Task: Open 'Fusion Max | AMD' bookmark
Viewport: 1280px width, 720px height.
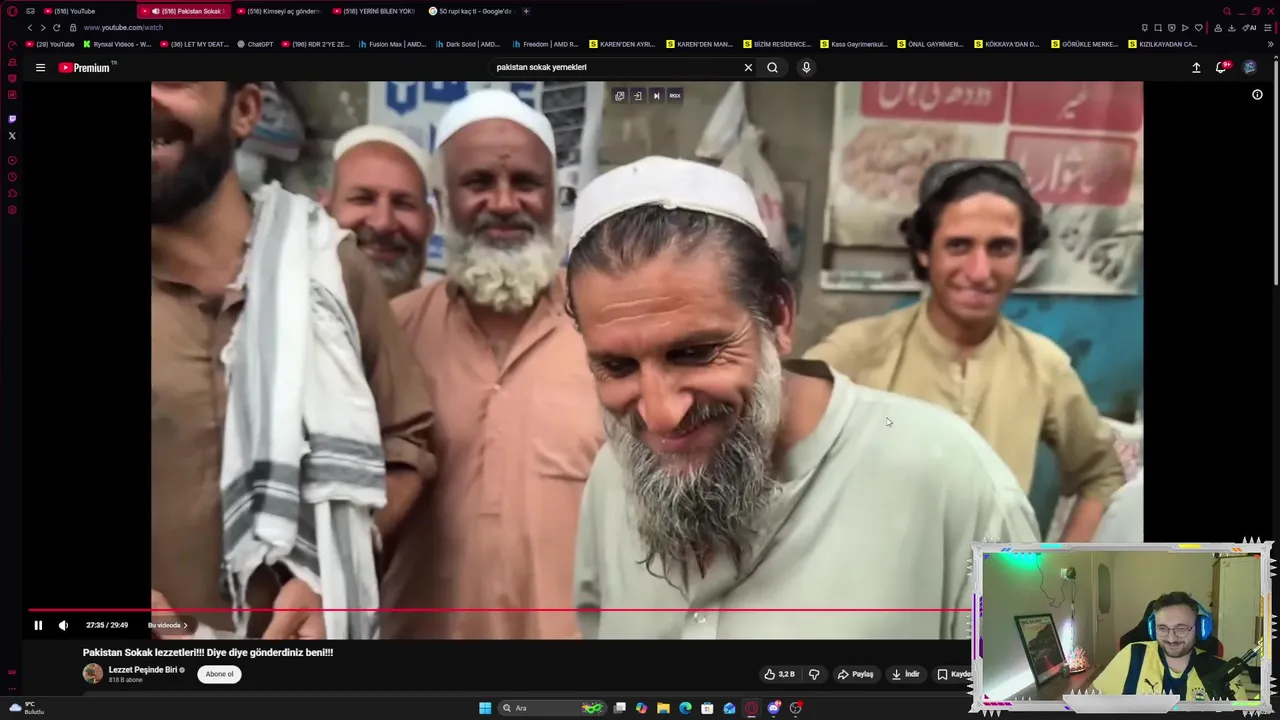Action: pyautogui.click(x=392, y=44)
